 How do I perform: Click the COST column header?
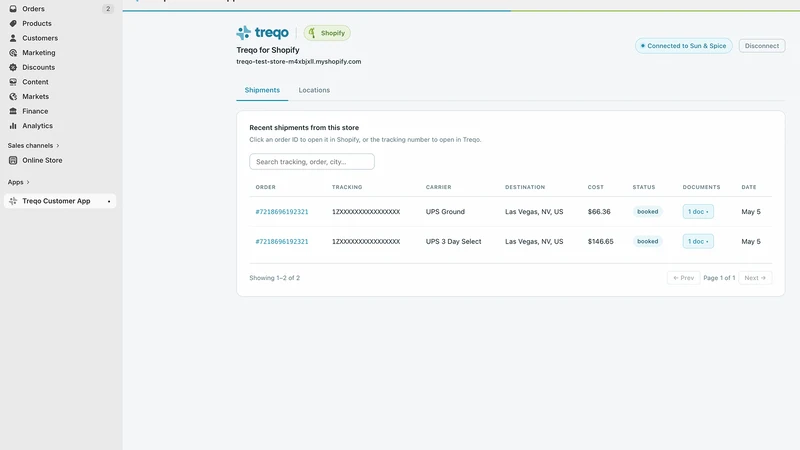click(595, 187)
